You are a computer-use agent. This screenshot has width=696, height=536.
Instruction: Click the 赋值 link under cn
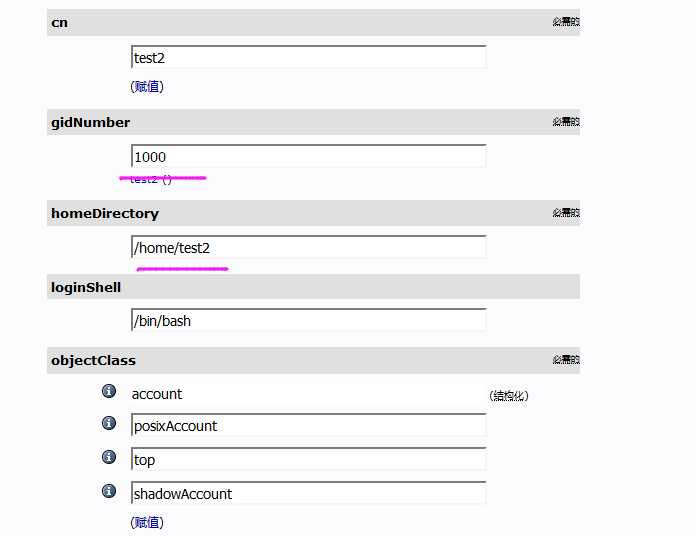coord(147,87)
